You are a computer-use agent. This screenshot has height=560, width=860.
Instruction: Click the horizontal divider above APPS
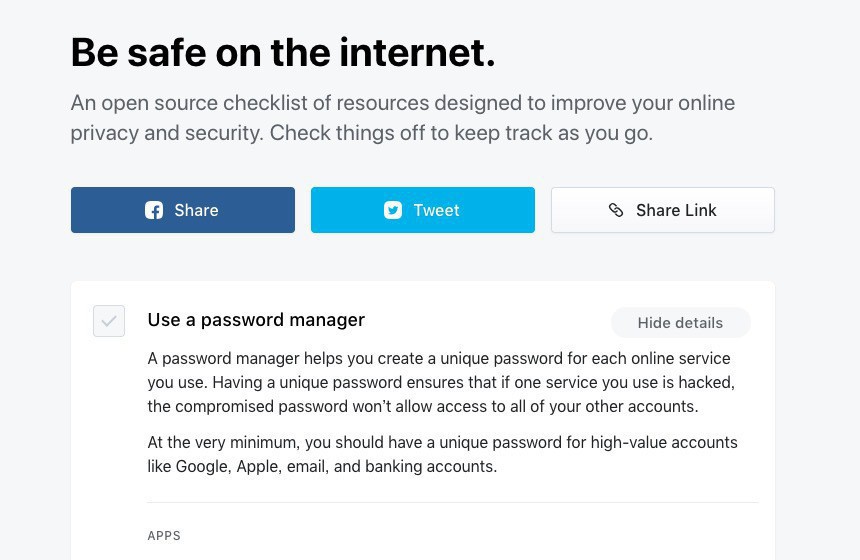[x=452, y=502]
